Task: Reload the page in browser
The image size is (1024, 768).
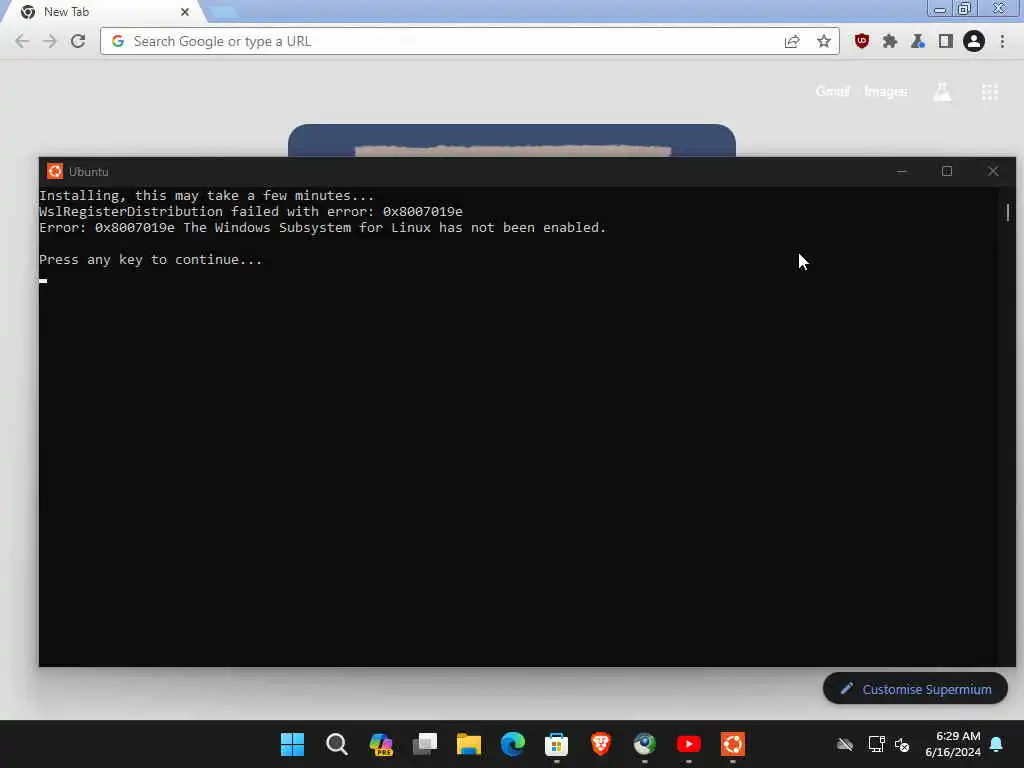Action: point(78,41)
